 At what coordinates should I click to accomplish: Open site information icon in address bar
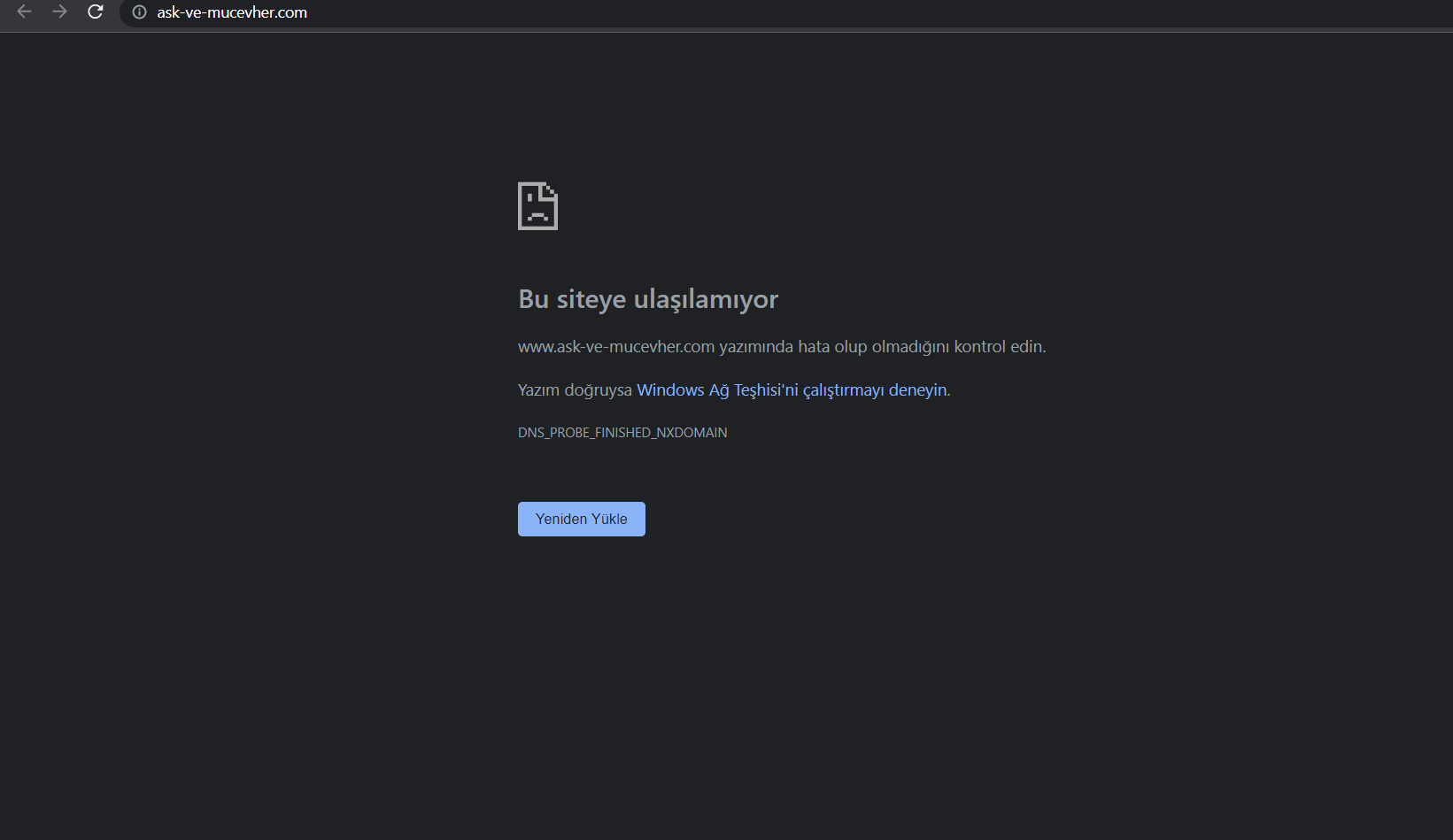tap(139, 12)
